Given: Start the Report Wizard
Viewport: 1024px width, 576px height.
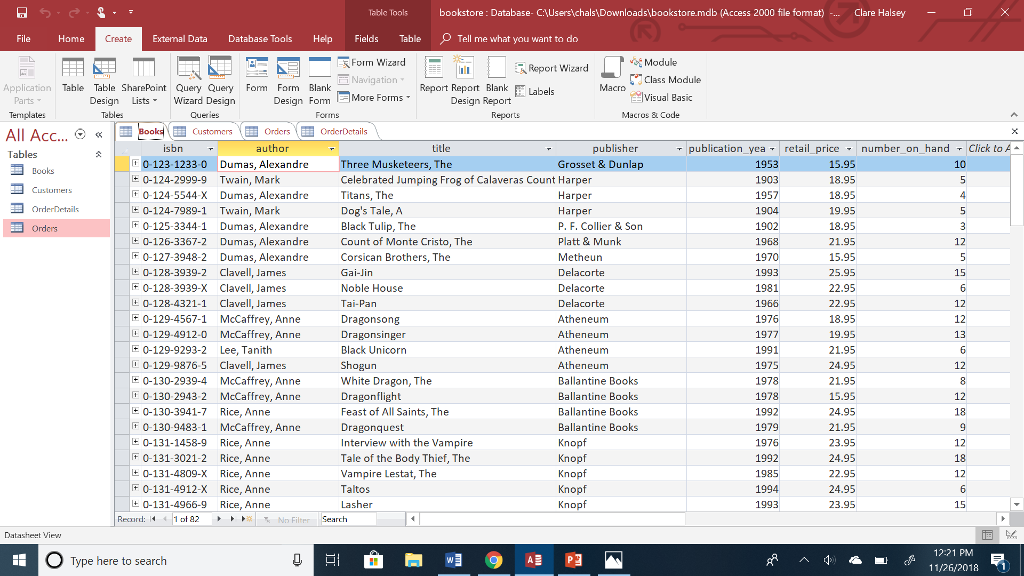Looking at the screenshot, I should 553,66.
